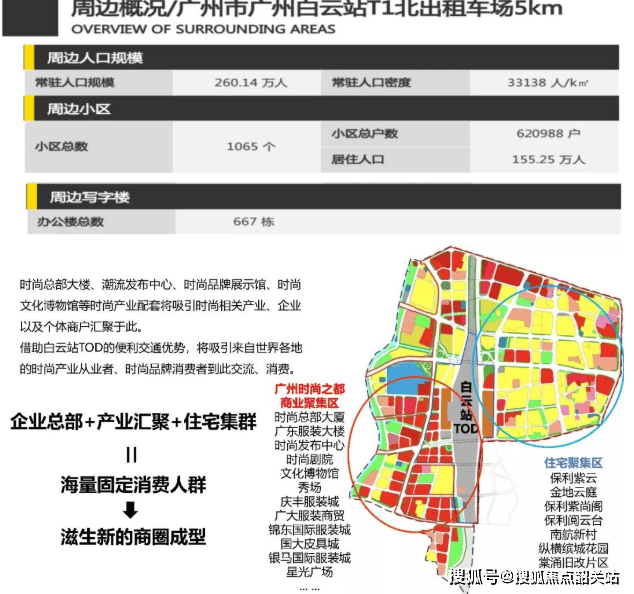Viewport: 634px width, 594px height.
Task: Click the blue '住宅聚集区' label
Action: pos(573,463)
